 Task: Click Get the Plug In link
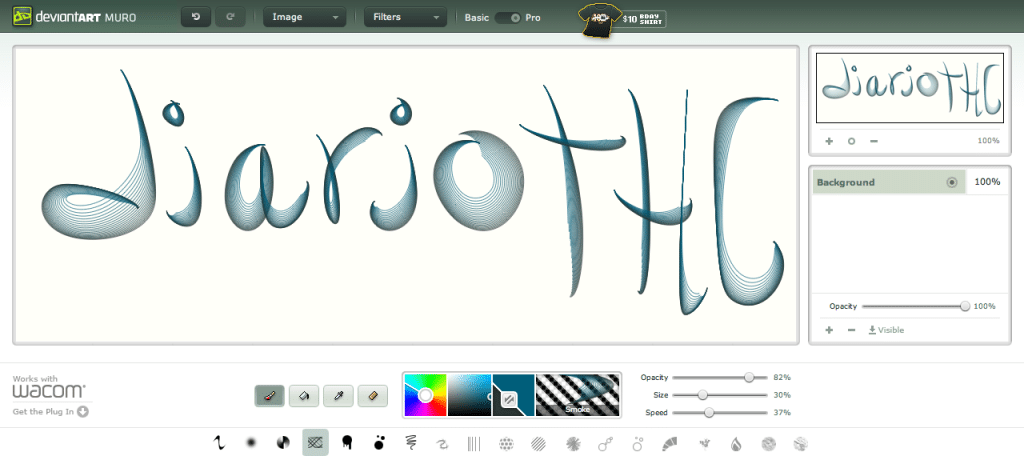tap(50, 412)
